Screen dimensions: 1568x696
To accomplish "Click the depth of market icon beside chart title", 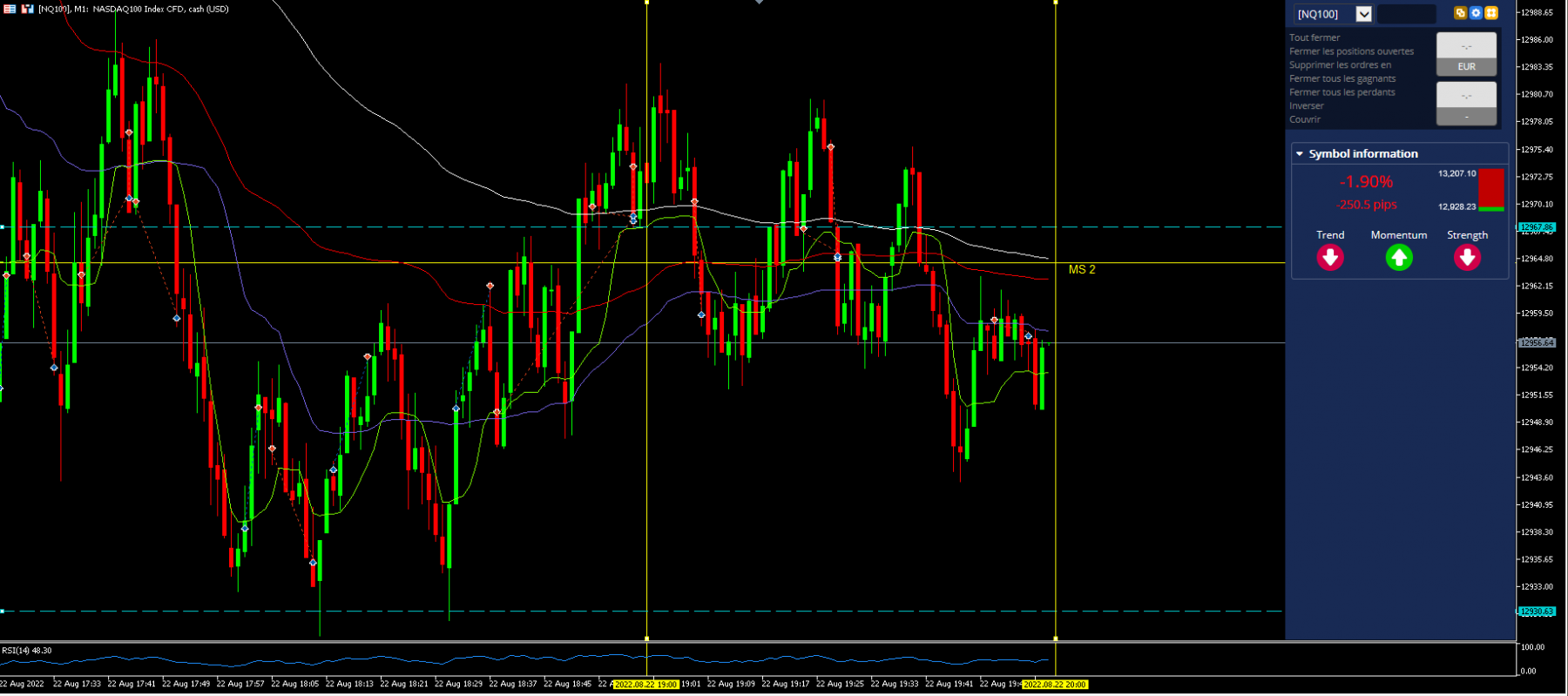I will (x=28, y=9).
